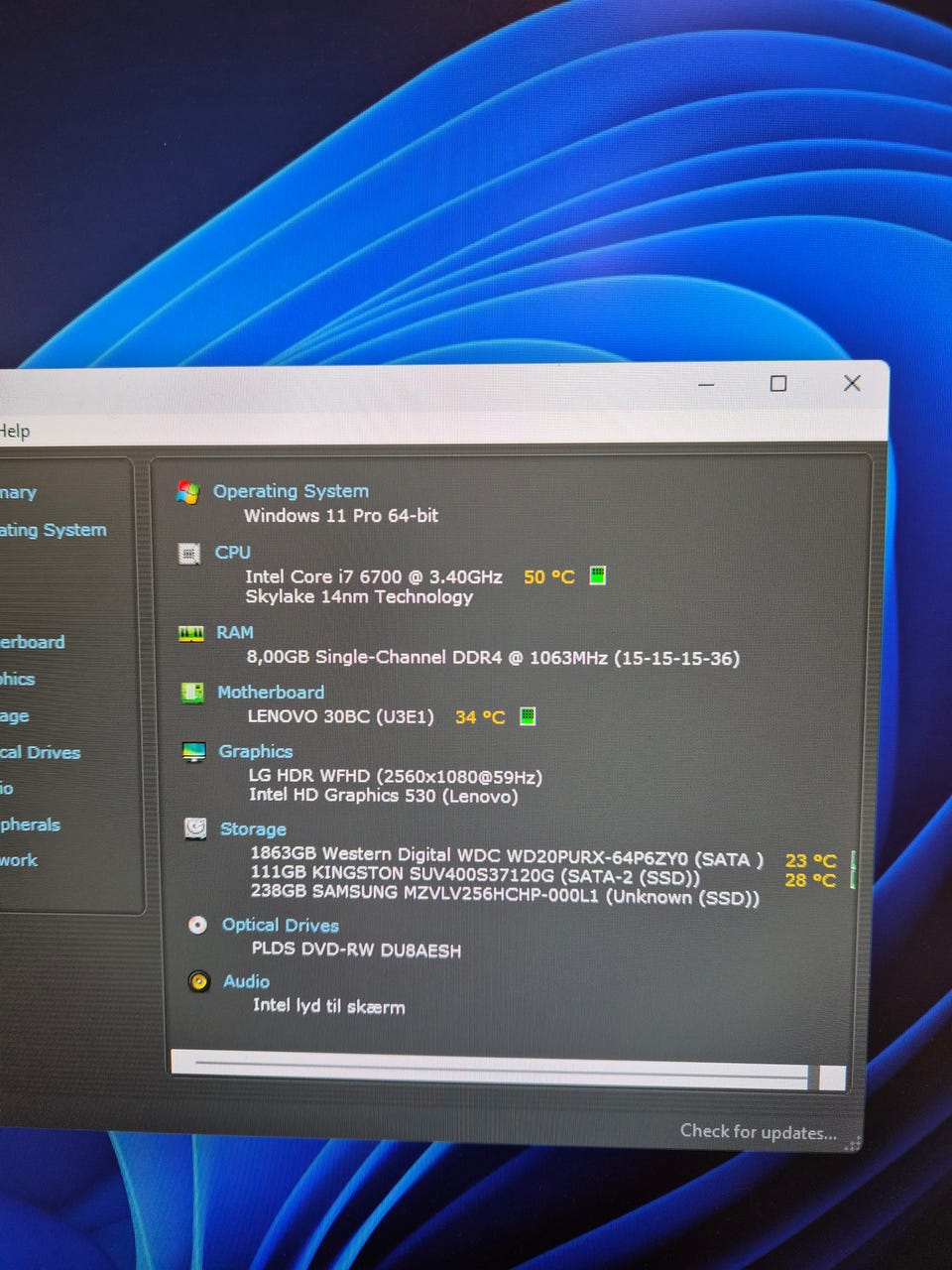Click the 238GB SAMSUNG drive entry
This screenshot has height=1270, width=952.
[505, 894]
